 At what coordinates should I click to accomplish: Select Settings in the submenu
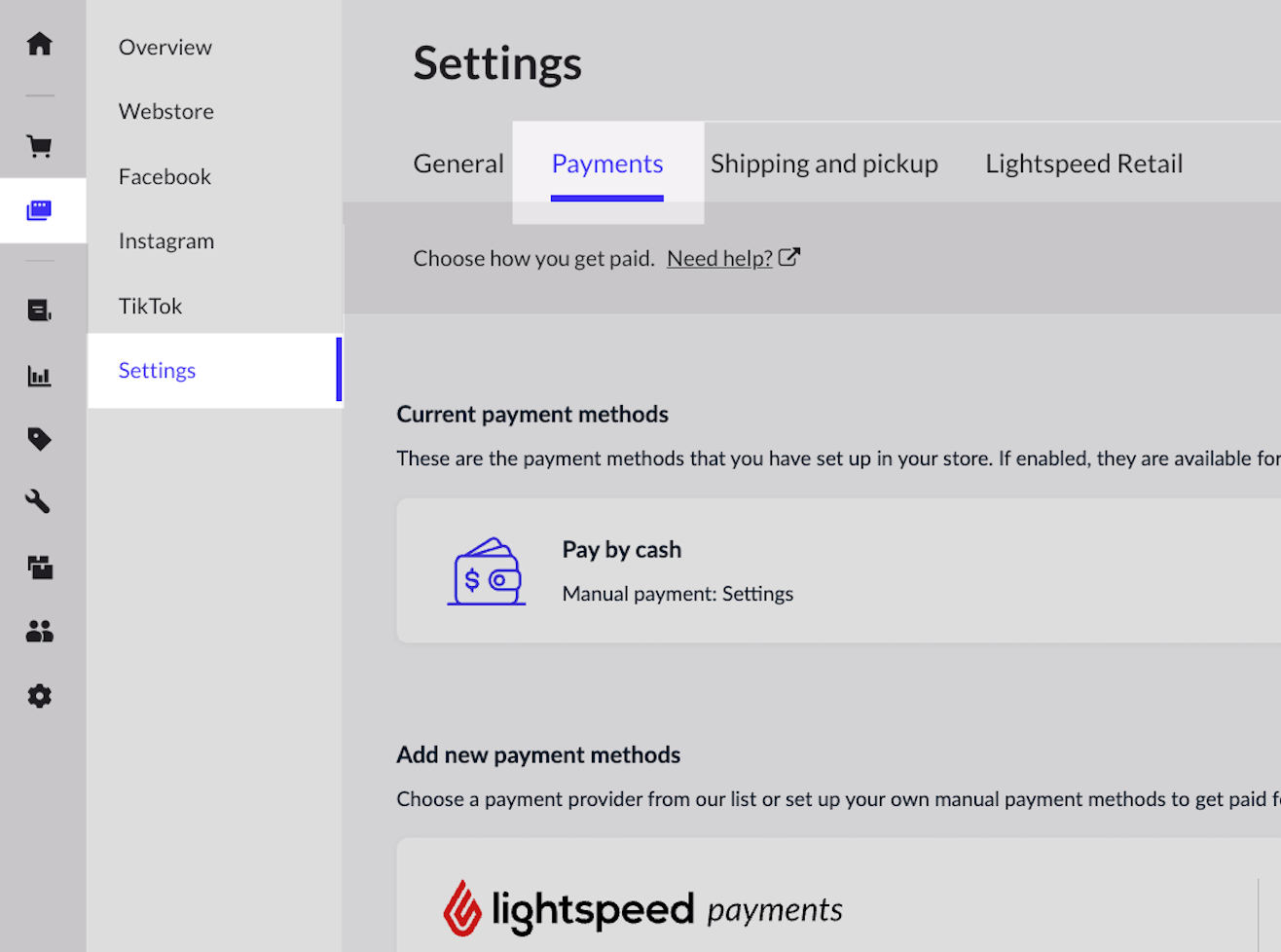(x=214, y=370)
